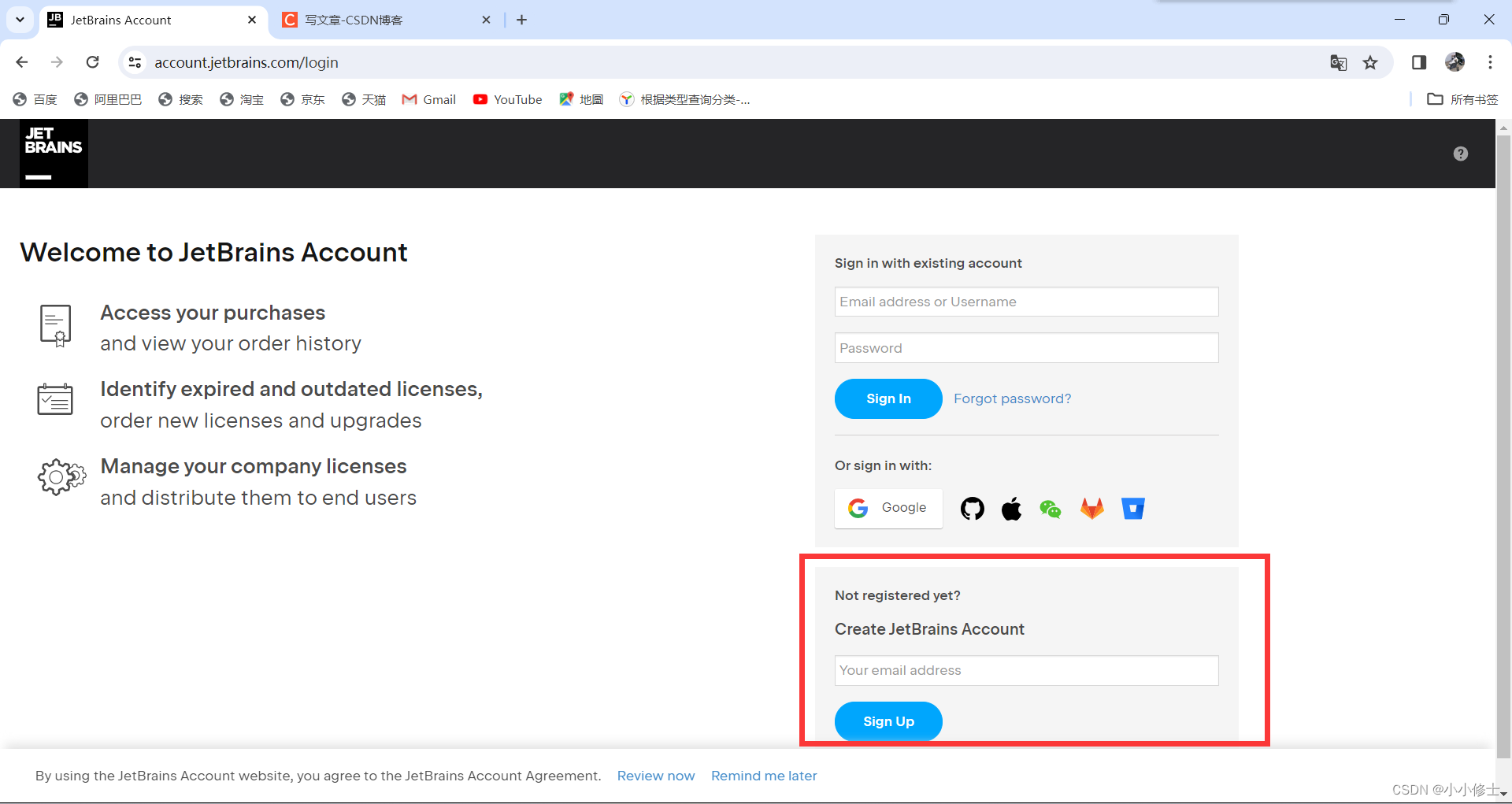The width and height of the screenshot is (1512, 804).
Task: Click the translate page icon
Action: 1339,62
